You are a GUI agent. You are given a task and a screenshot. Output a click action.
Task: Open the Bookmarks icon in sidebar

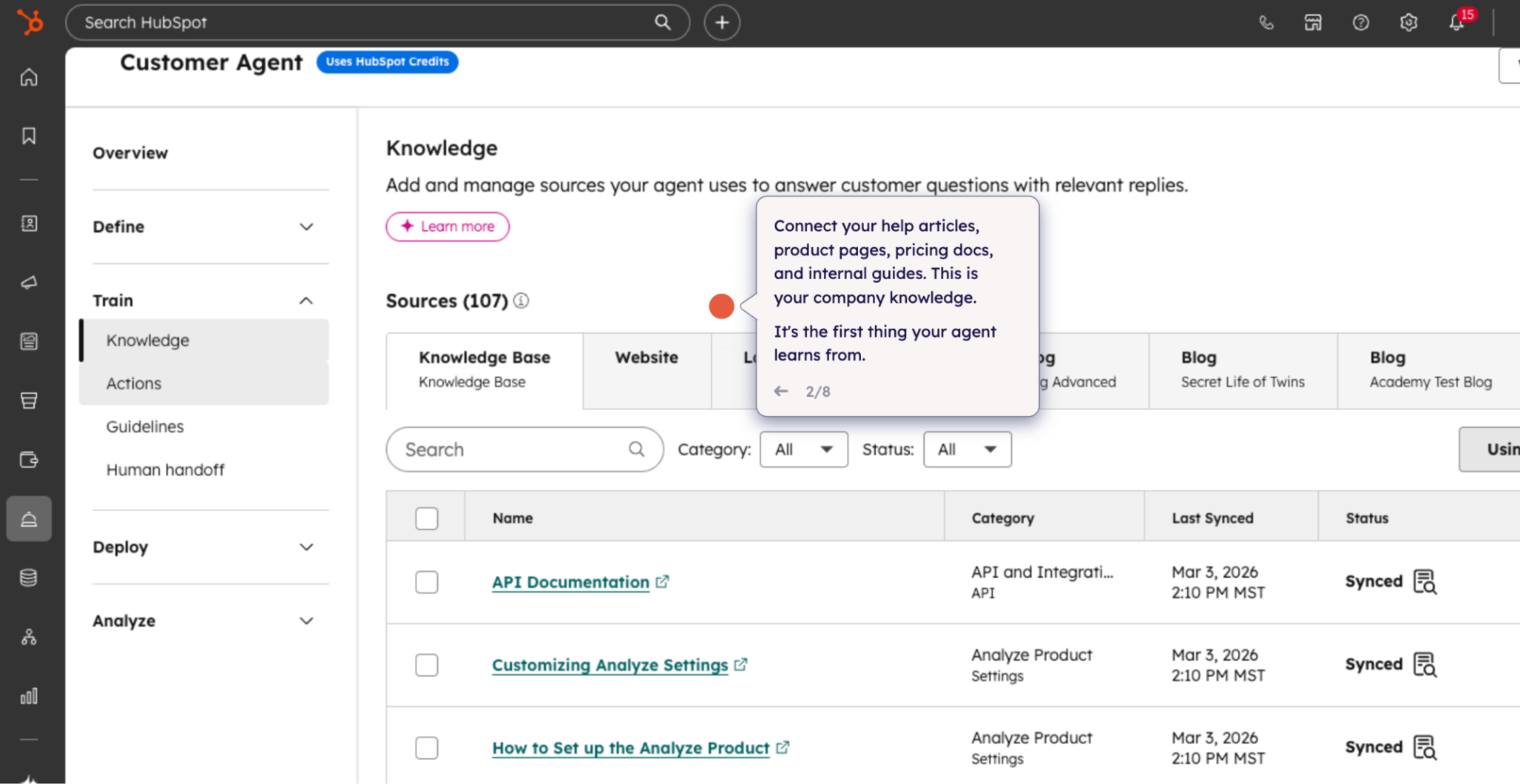pos(29,136)
